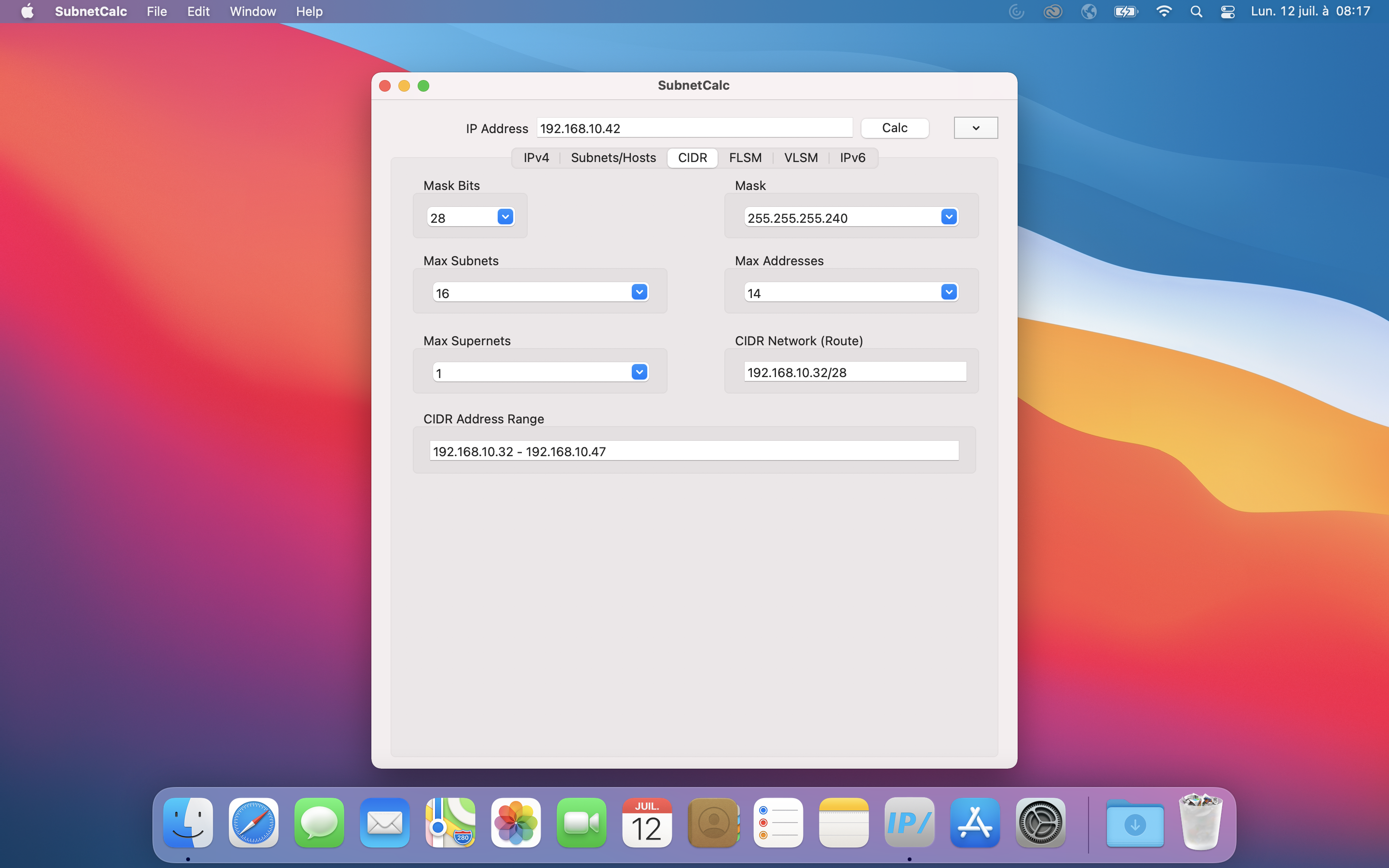
Task: Open System Preferences gear icon
Action: (1040, 822)
